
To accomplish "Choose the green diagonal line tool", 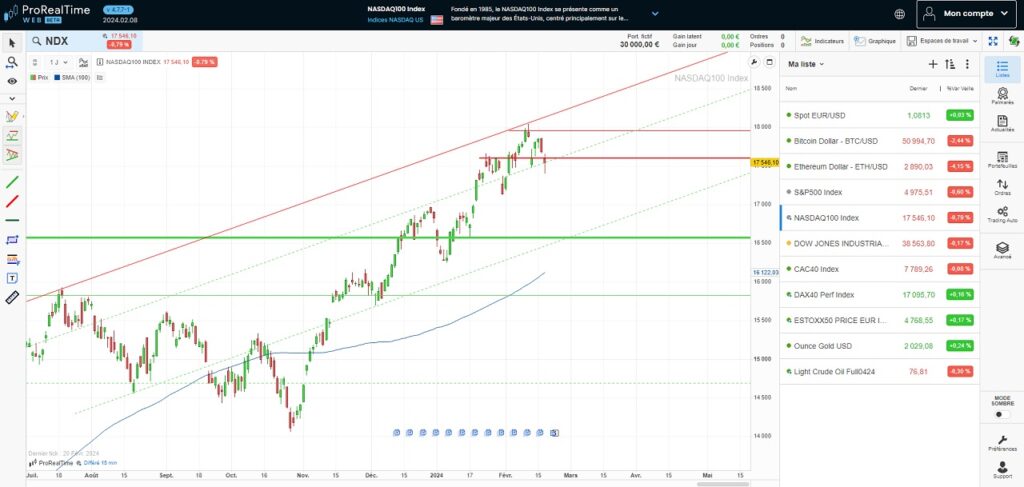I will pos(12,182).
